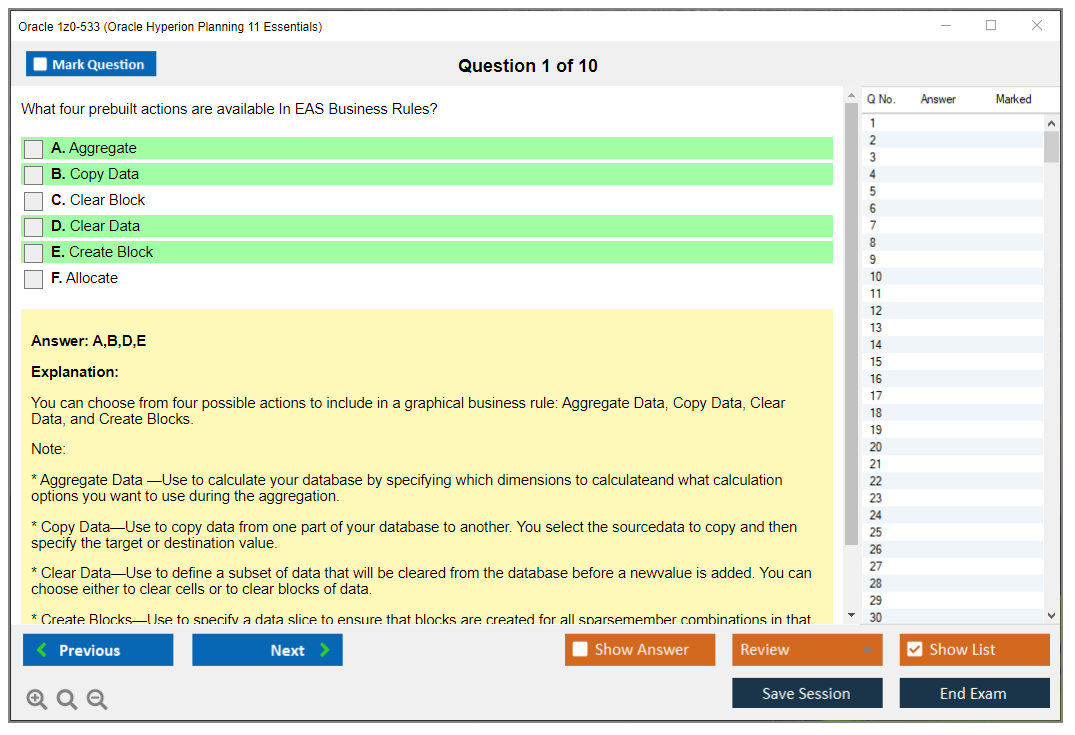Check option A. Aggregate
The height and width of the screenshot is (735, 1075).
(34, 149)
